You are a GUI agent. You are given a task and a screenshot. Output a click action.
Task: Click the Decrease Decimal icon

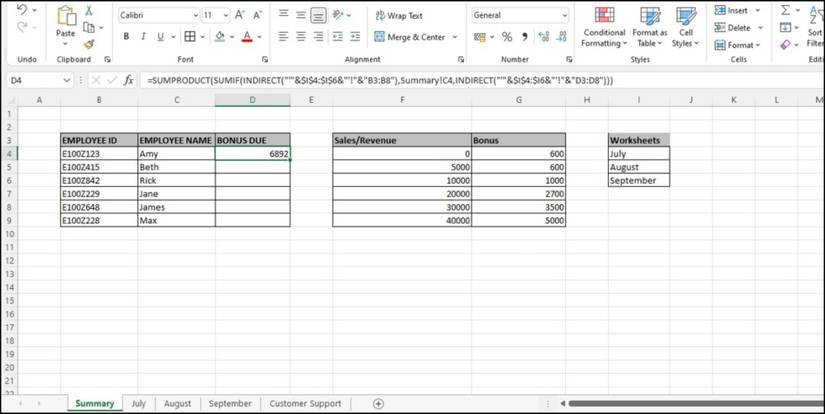561,37
